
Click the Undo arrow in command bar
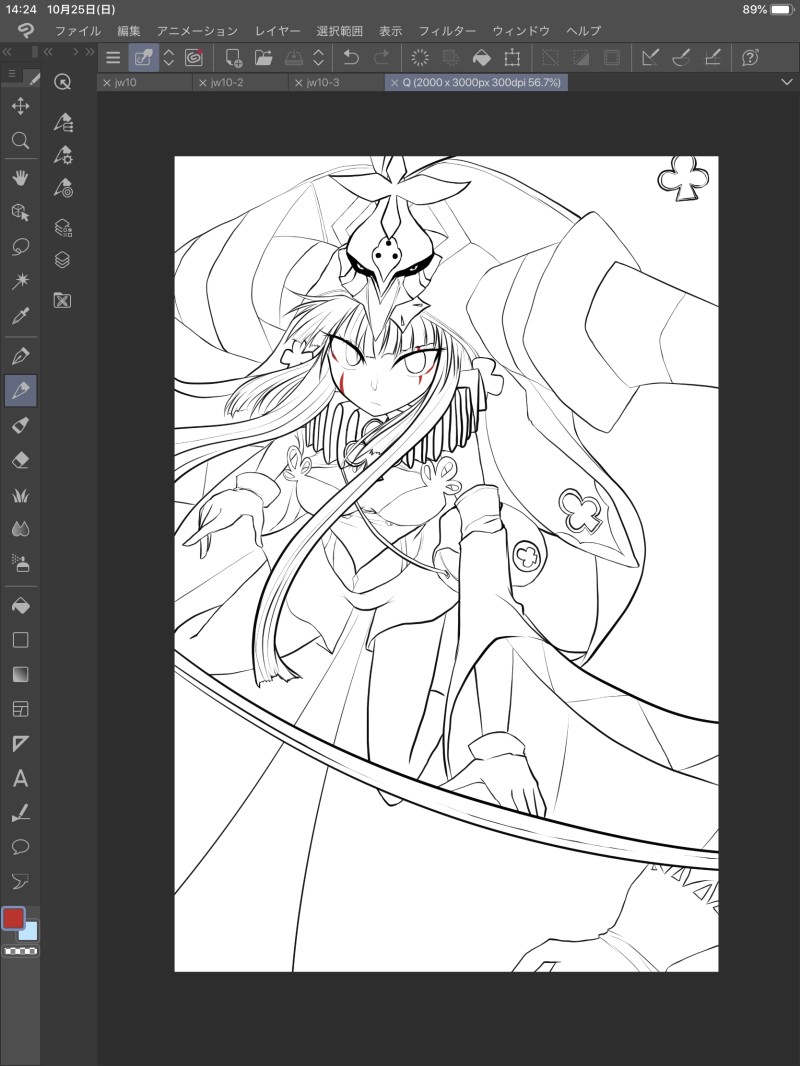[351, 58]
